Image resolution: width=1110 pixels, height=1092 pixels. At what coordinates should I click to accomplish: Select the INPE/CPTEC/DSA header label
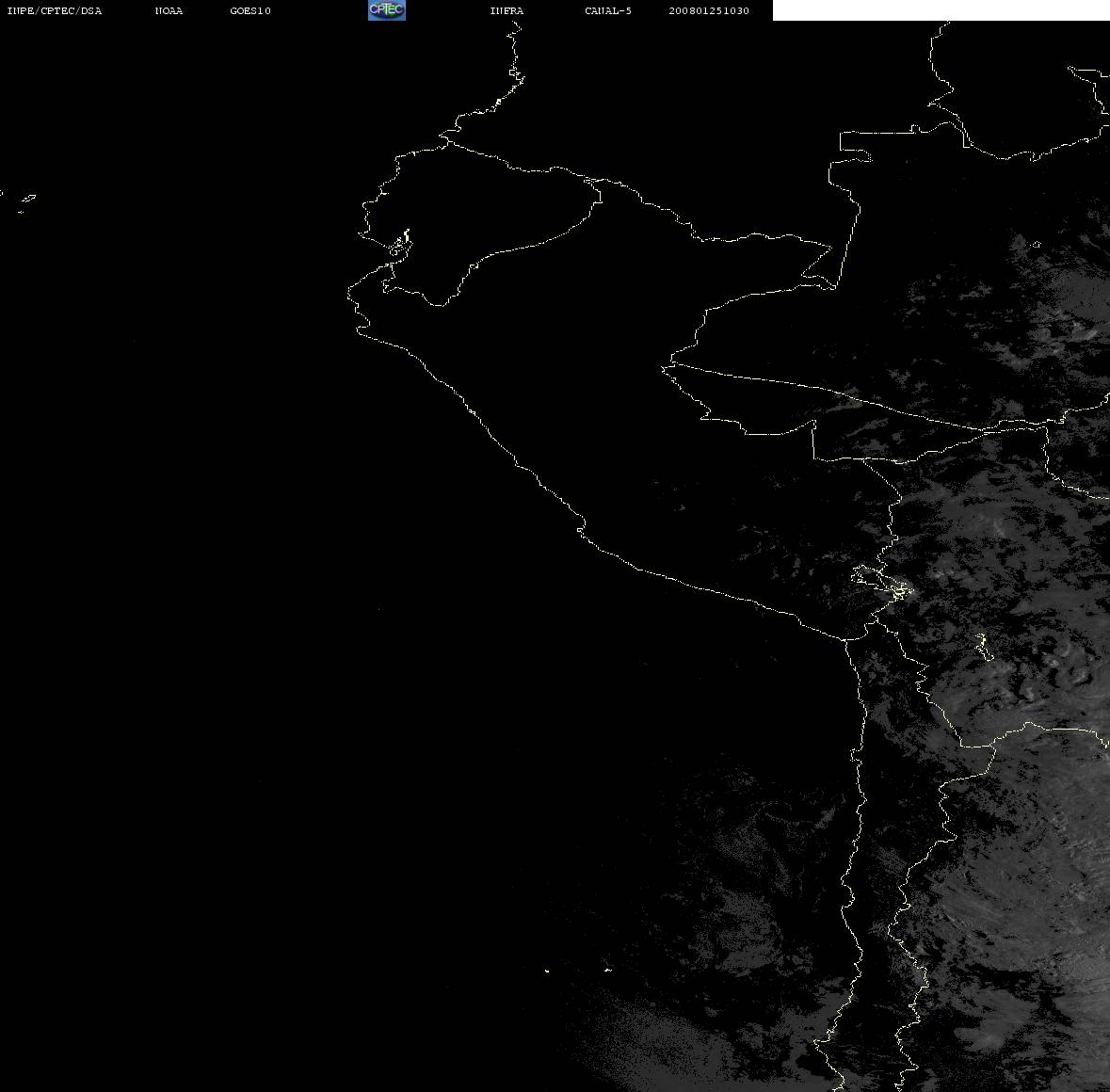pos(54,10)
